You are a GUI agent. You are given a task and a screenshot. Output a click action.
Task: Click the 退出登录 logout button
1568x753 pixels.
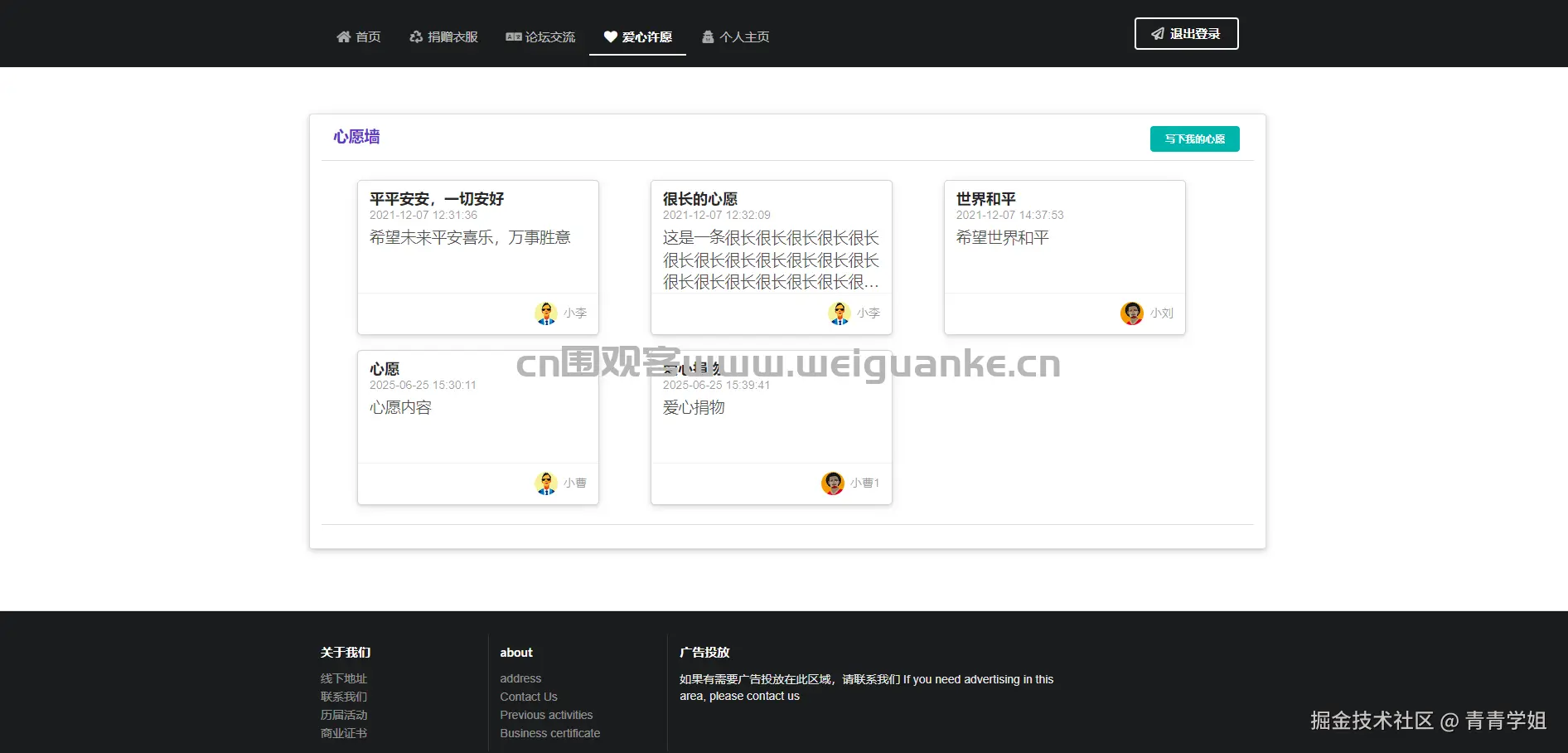click(x=1186, y=34)
